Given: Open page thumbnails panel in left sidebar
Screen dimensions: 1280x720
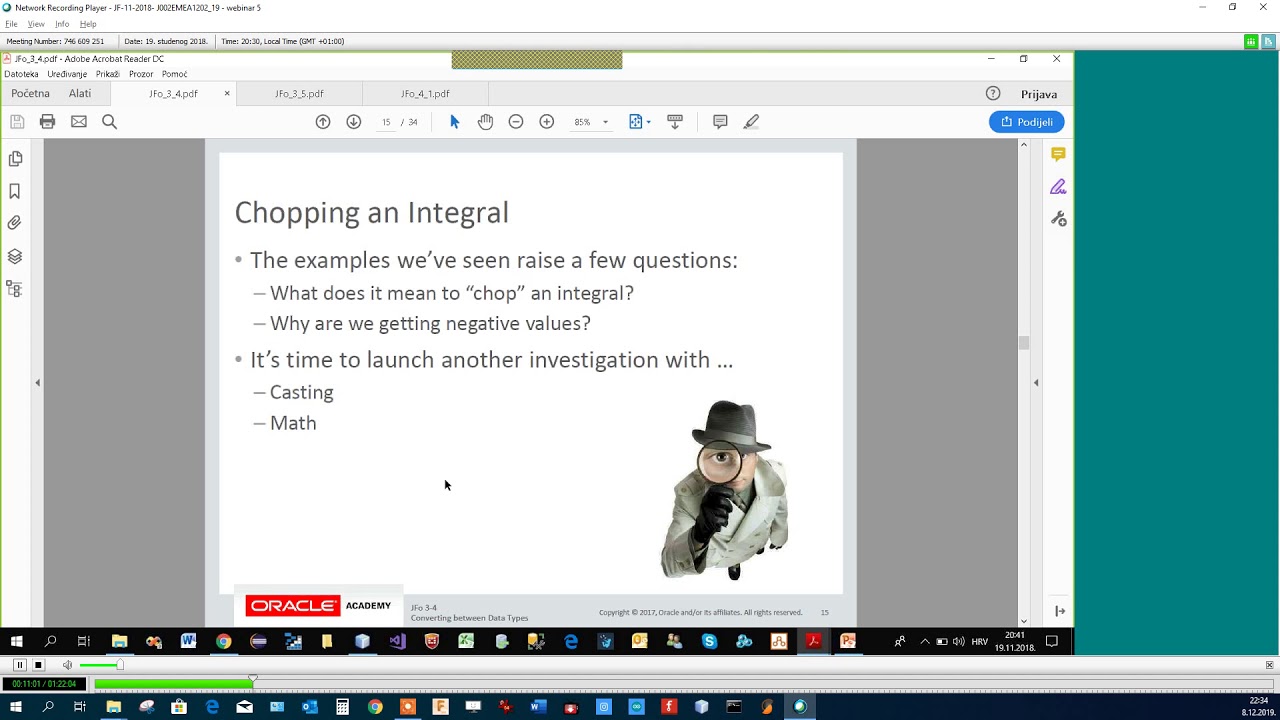Looking at the screenshot, I should coord(15,159).
